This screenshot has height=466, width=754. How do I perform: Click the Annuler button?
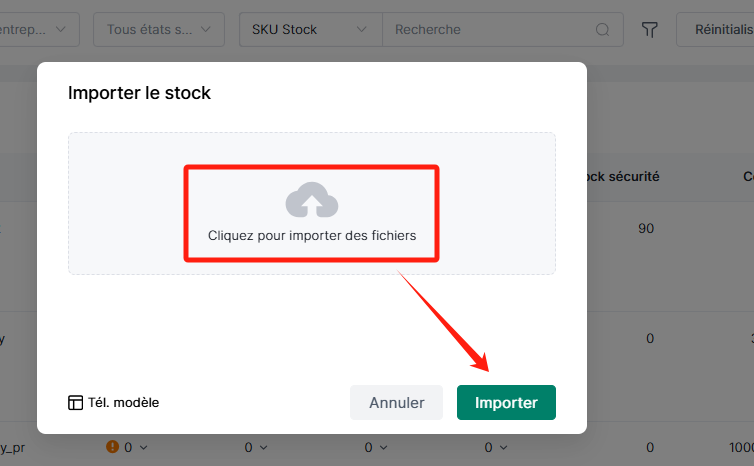[x=396, y=403]
